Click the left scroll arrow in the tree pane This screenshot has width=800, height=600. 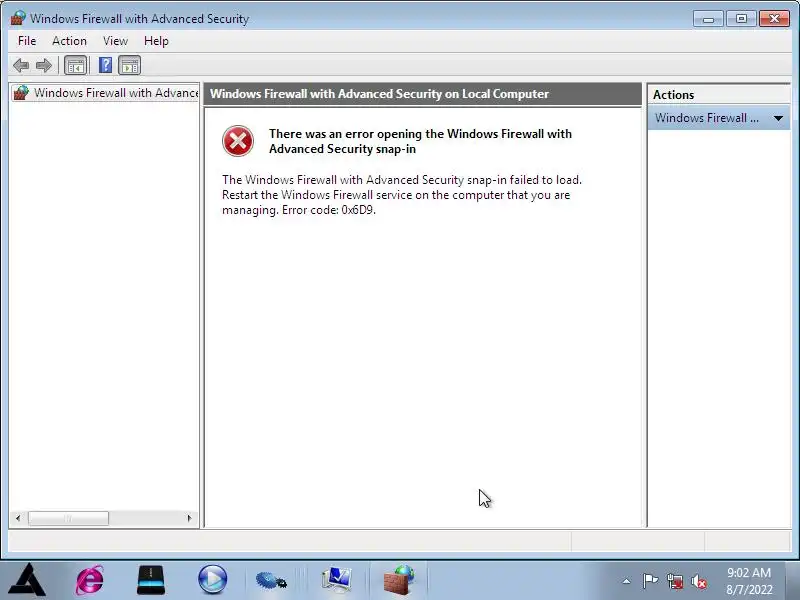(x=18, y=518)
